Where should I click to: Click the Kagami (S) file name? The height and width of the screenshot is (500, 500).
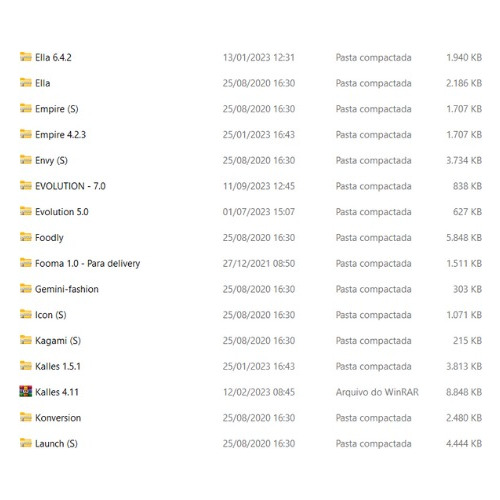(x=58, y=341)
